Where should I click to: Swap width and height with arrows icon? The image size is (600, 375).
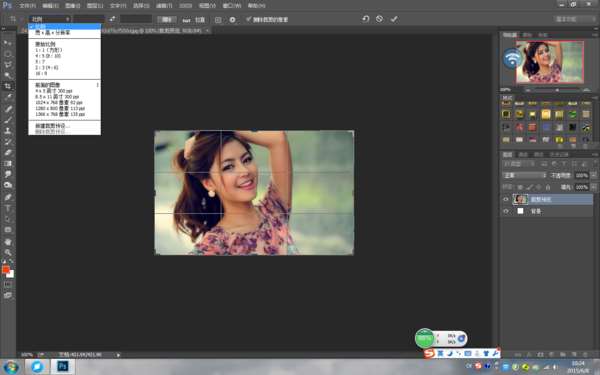(x=112, y=19)
